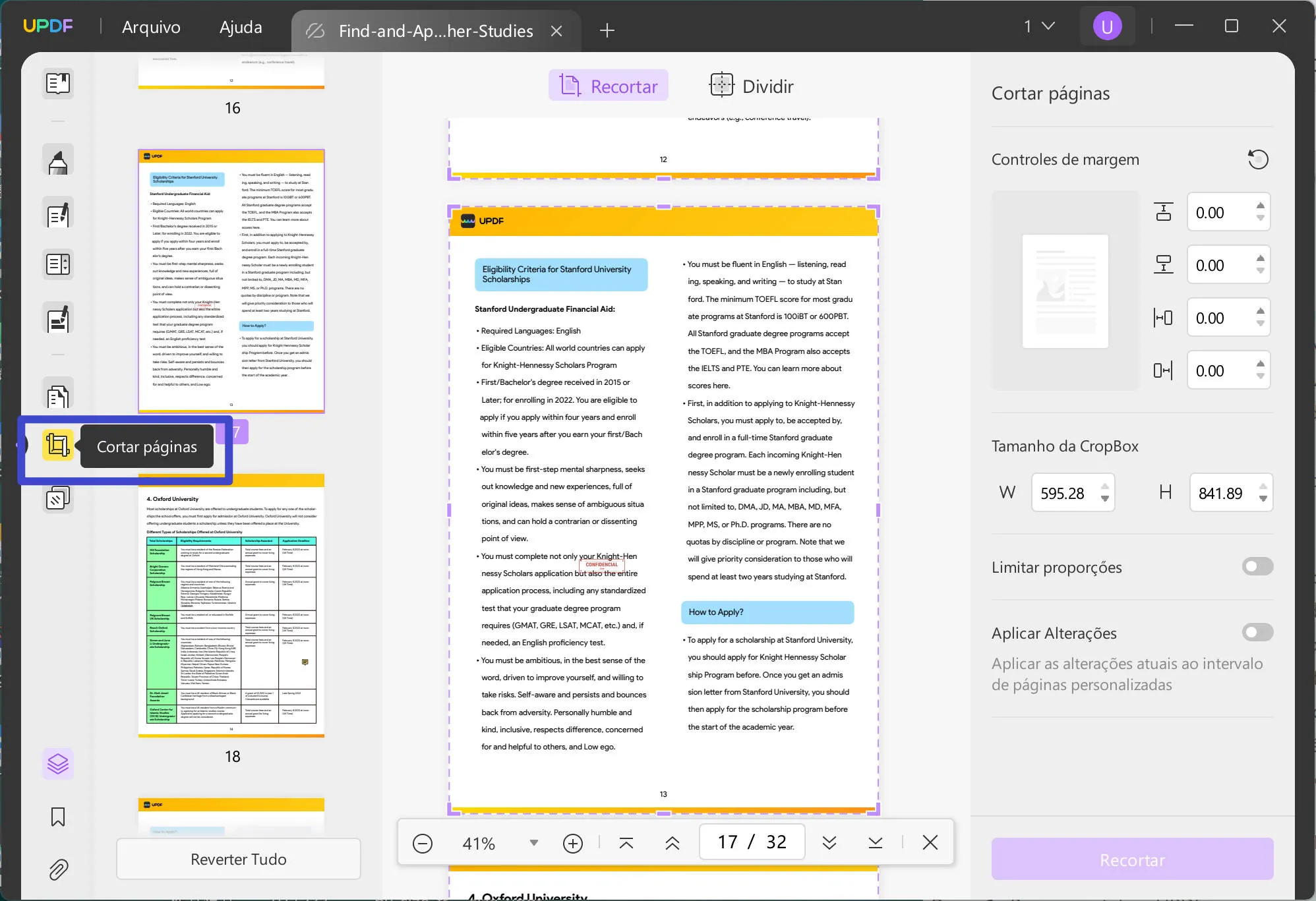Open the Reader mode icon in the sidebar
The width and height of the screenshot is (1316, 901).
(x=58, y=84)
